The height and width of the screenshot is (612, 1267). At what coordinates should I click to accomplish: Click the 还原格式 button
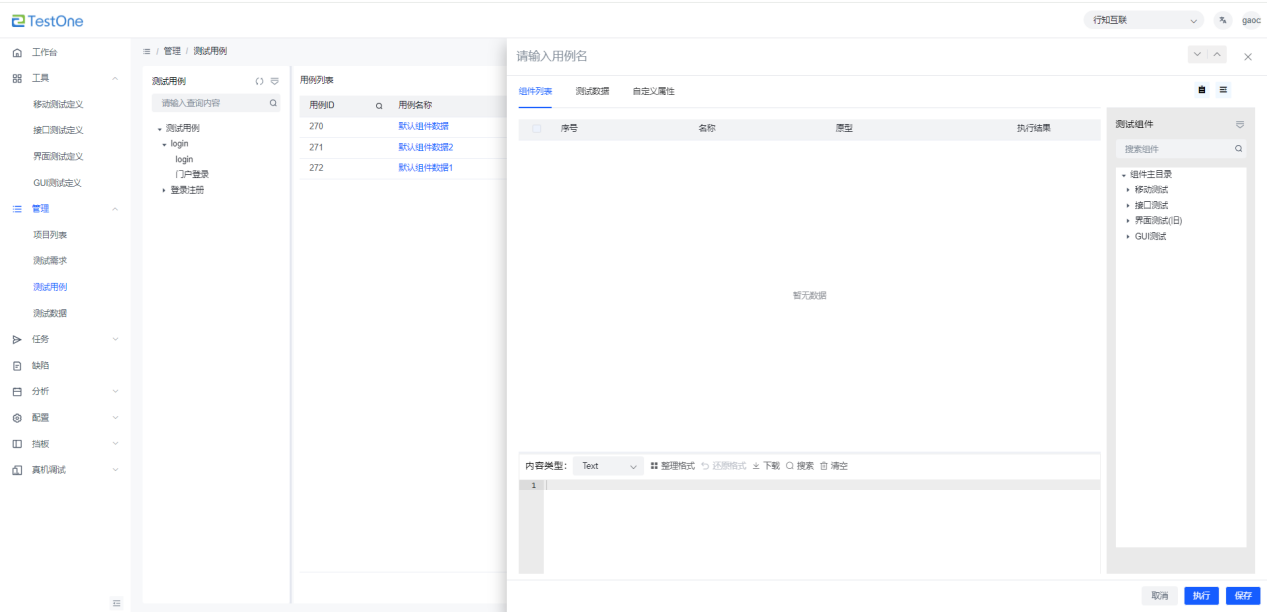coord(723,466)
